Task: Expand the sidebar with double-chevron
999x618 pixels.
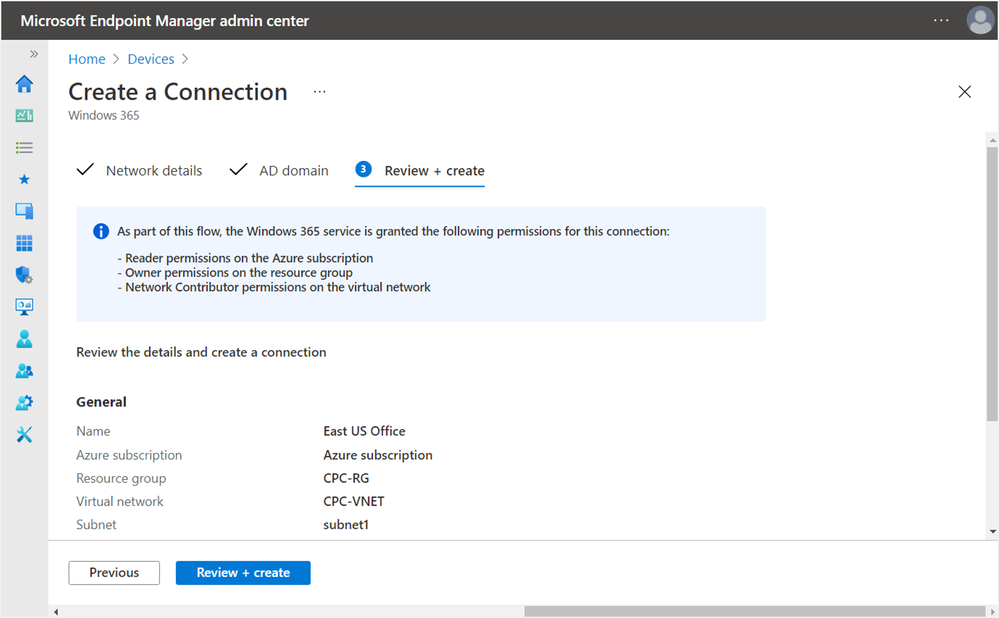Action: [34, 54]
